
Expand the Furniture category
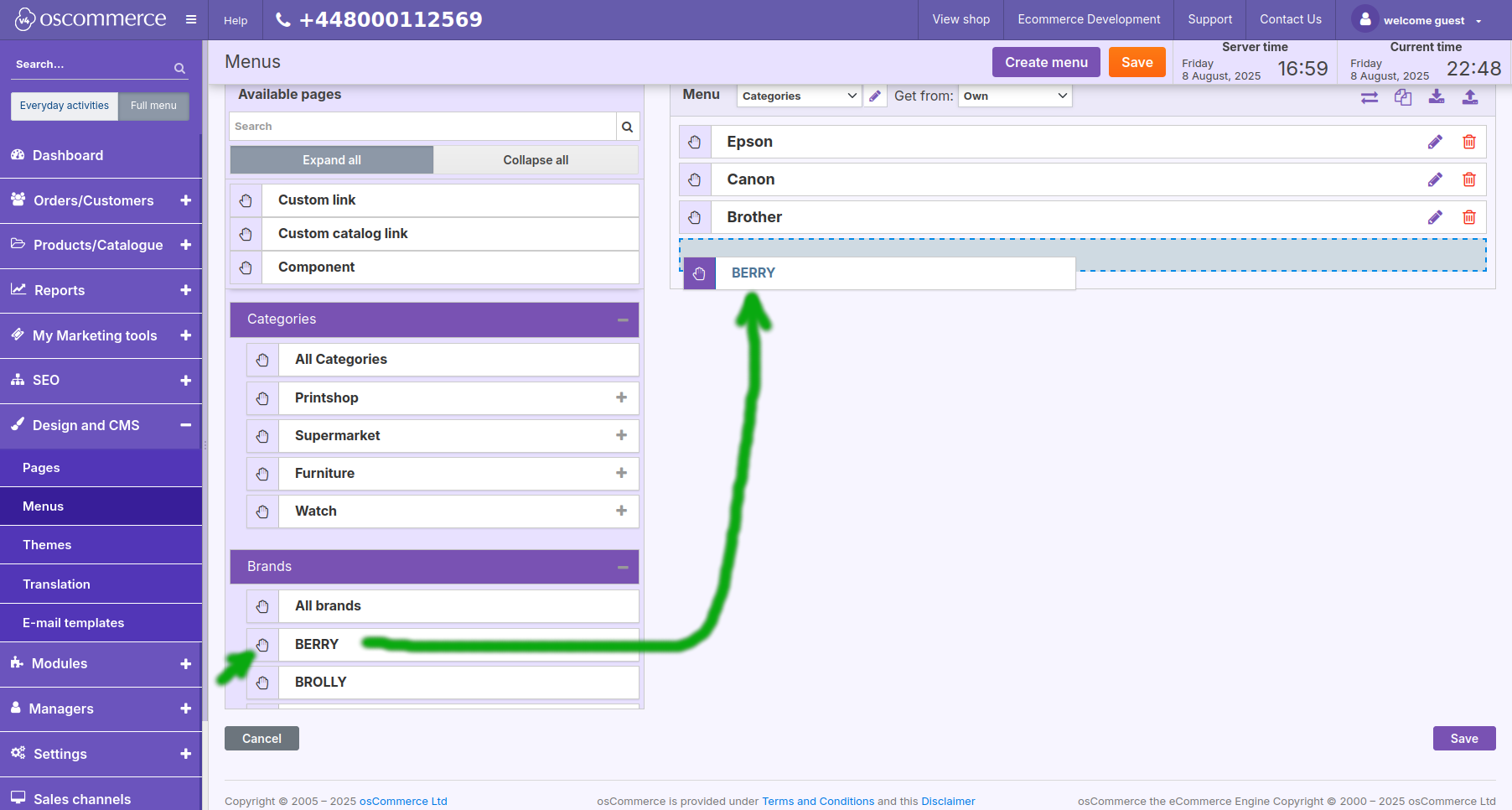point(621,473)
